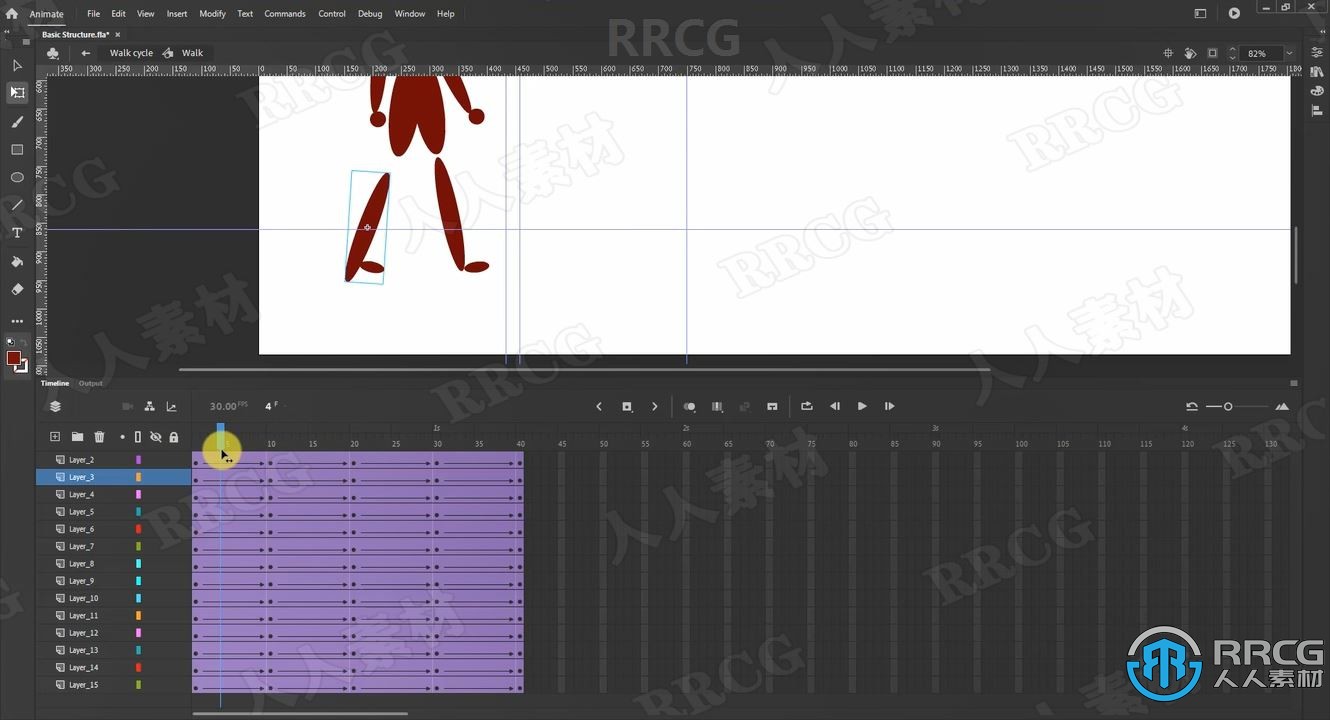This screenshot has width=1330, height=720.
Task: Toggle view only active layer
Action: coord(55,406)
